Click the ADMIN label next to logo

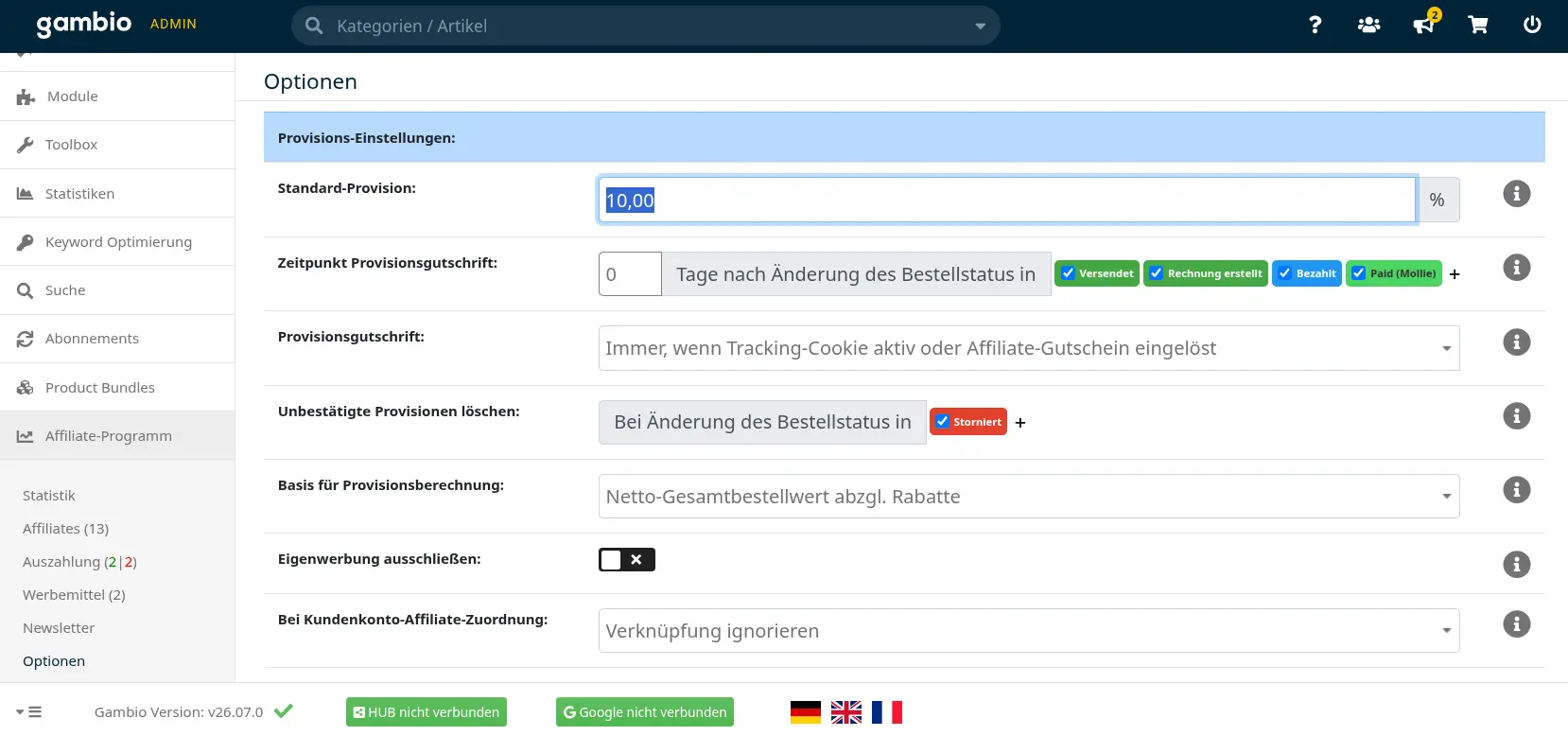tap(173, 24)
